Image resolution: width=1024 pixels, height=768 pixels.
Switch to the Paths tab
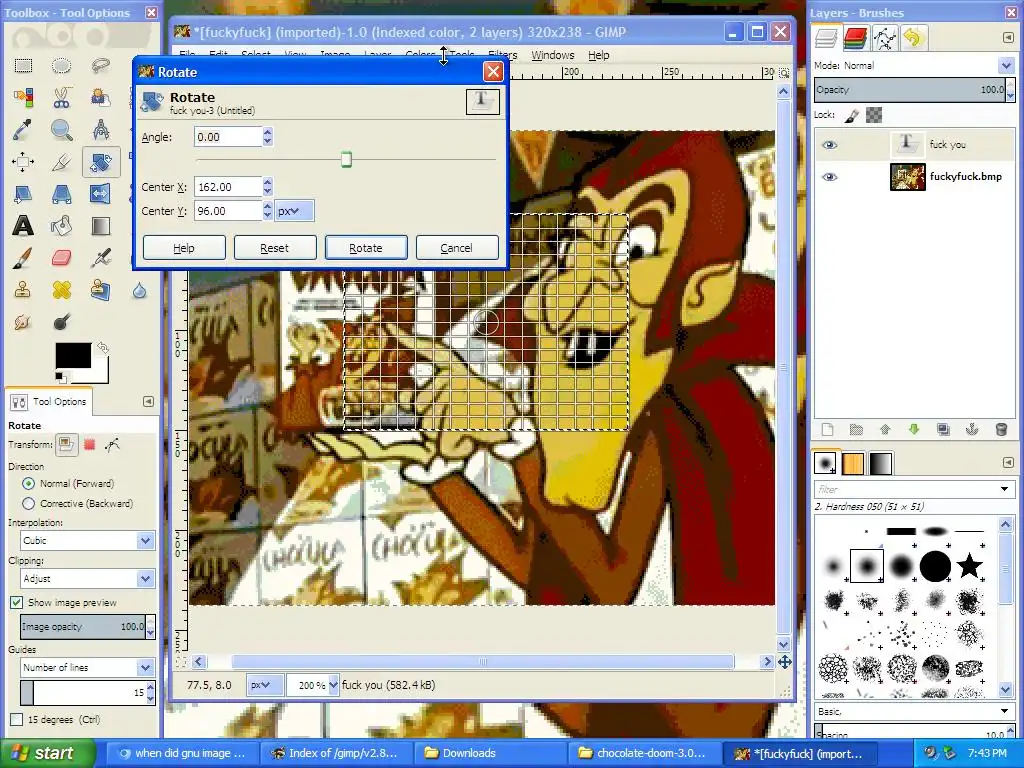click(x=884, y=38)
